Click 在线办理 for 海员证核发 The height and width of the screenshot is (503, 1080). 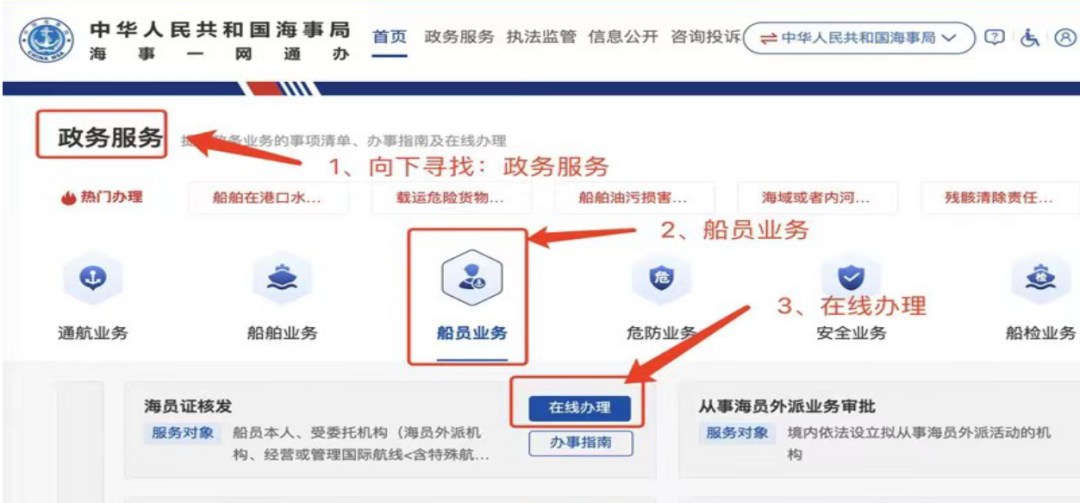pos(580,407)
